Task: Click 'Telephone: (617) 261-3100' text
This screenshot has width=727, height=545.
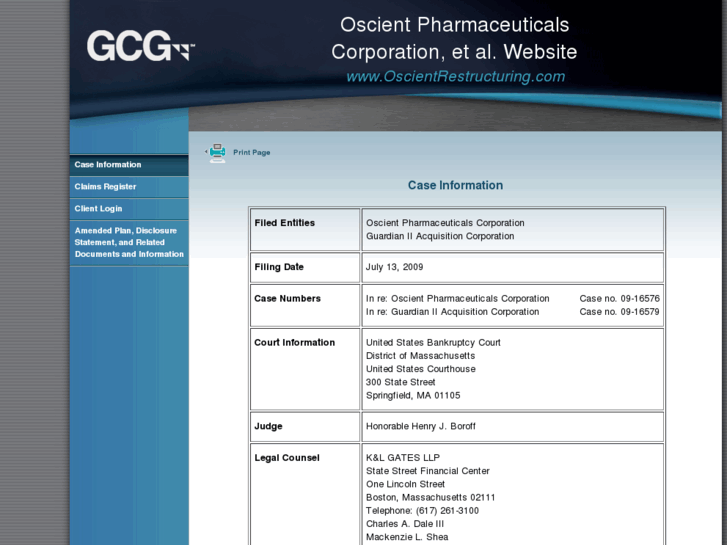Action: (x=422, y=511)
